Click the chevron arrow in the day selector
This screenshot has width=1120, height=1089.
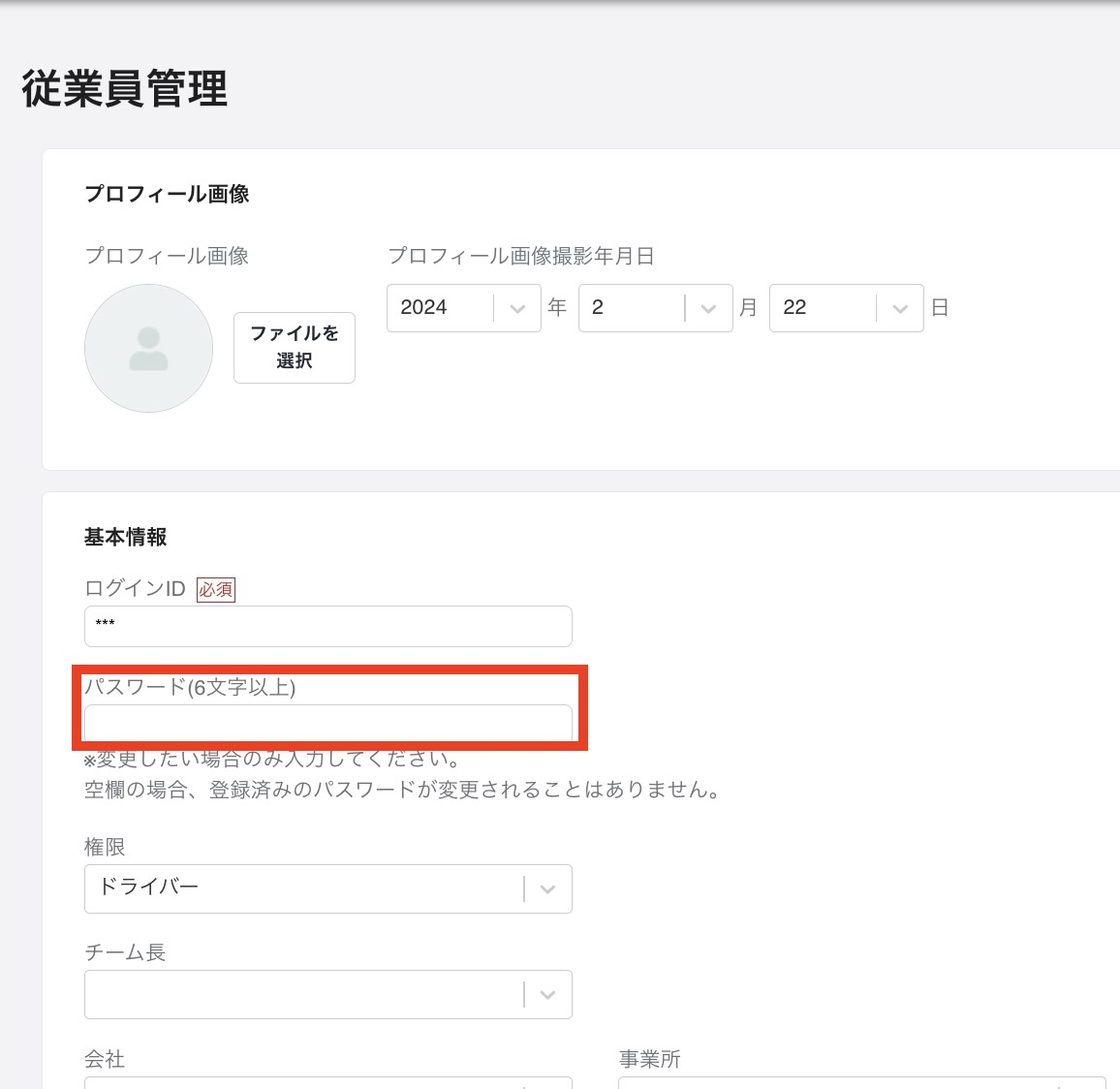[x=900, y=309]
